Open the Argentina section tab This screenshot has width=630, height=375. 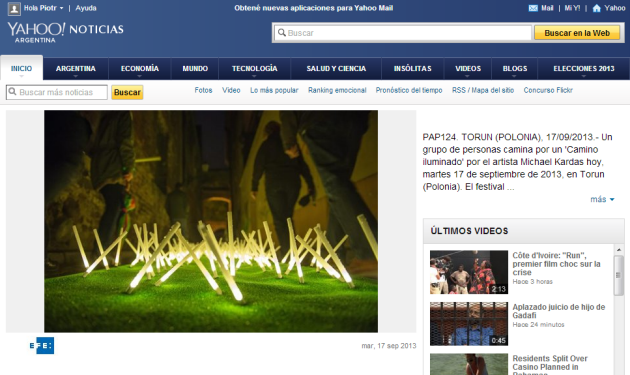76,68
